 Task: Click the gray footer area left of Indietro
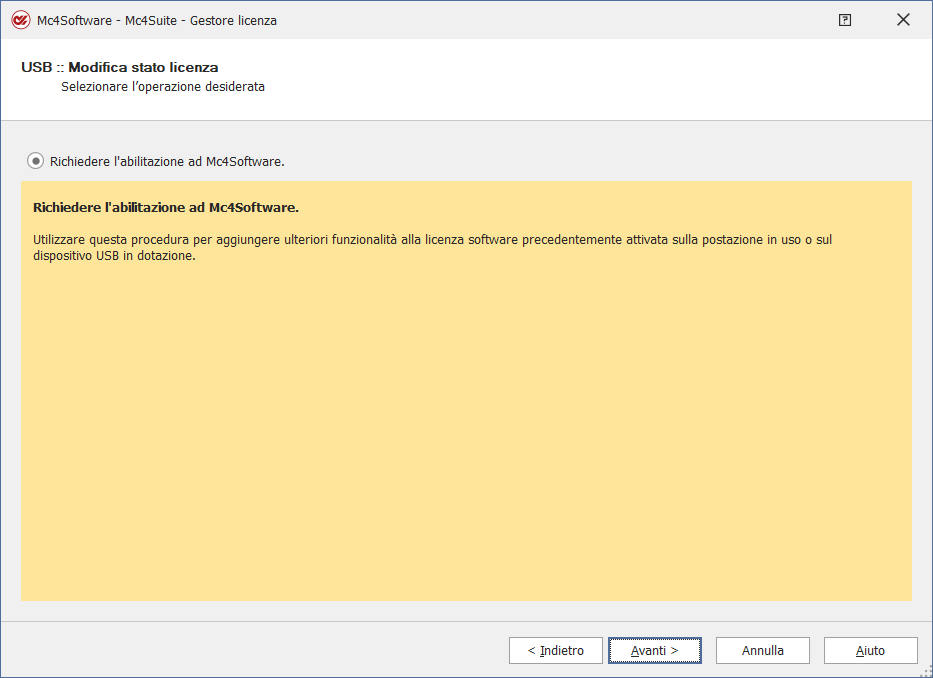coord(250,650)
